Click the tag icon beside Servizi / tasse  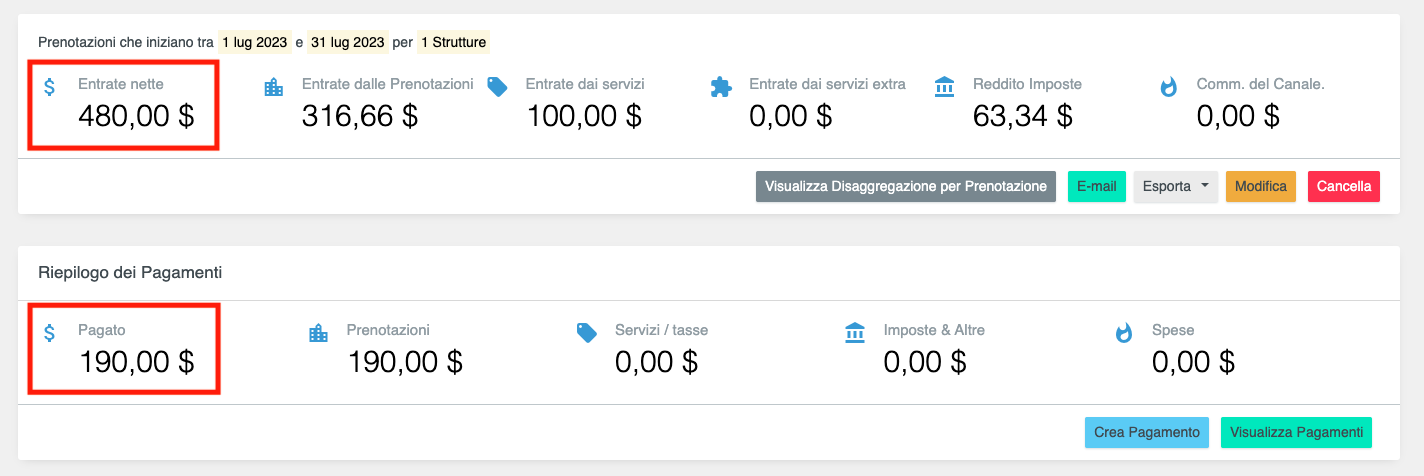(x=586, y=333)
